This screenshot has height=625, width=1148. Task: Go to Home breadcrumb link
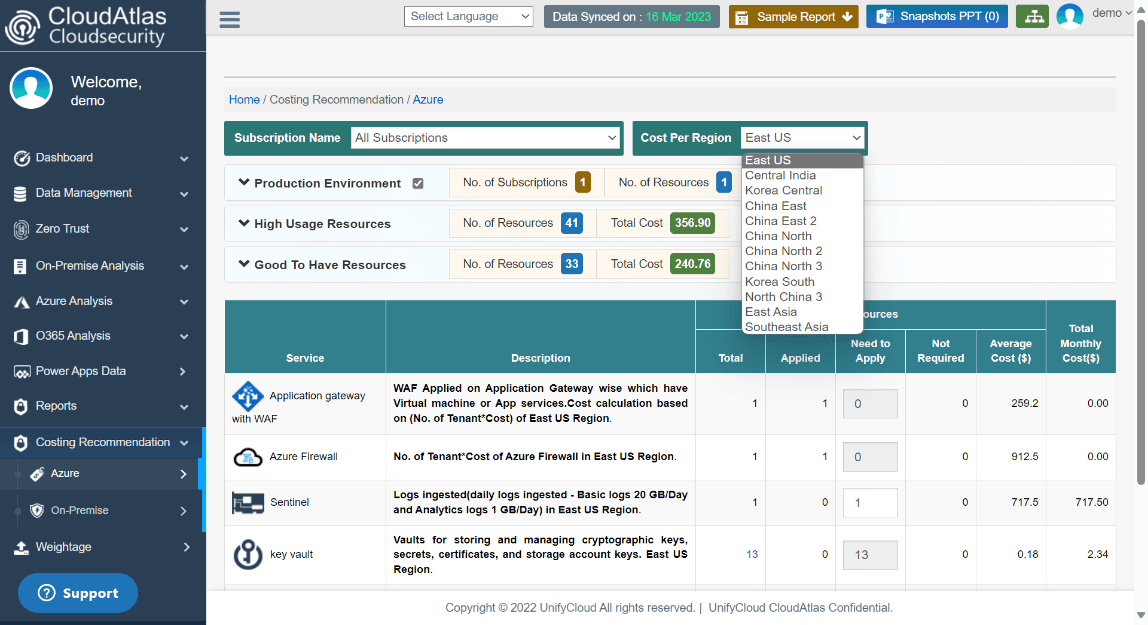pos(244,100)
